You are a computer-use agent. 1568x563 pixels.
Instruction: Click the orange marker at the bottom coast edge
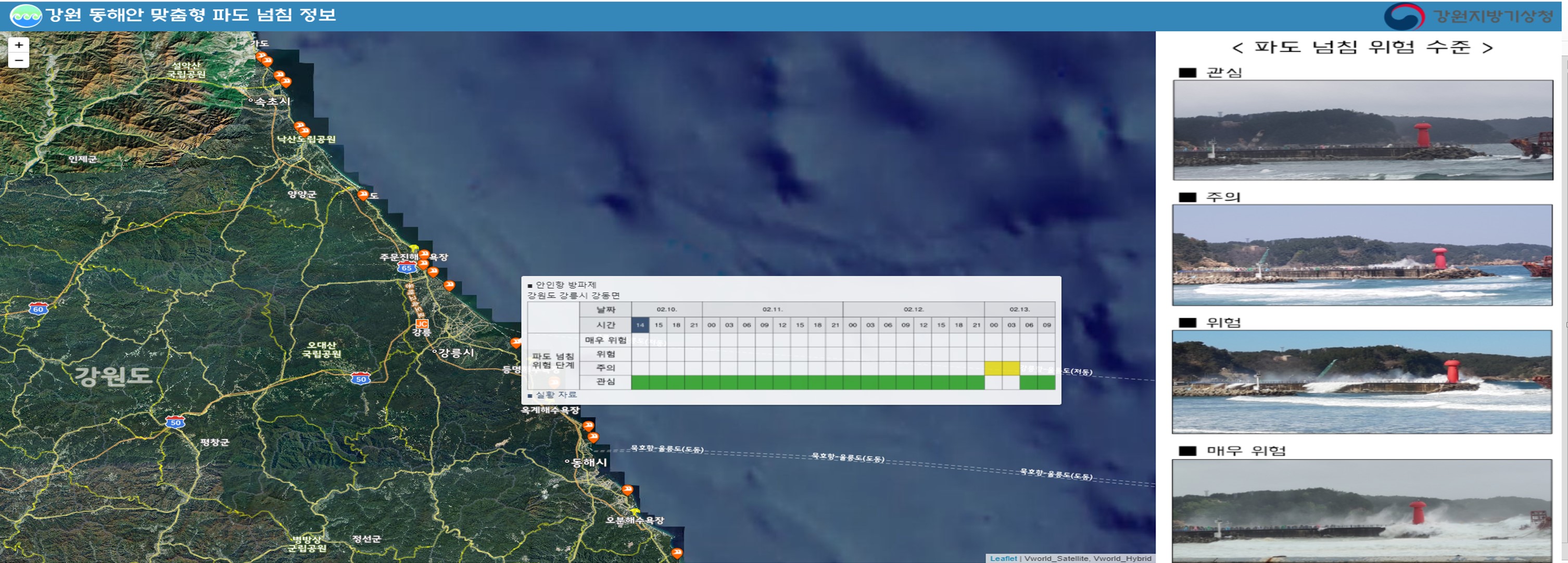click(x=677, y=553)
